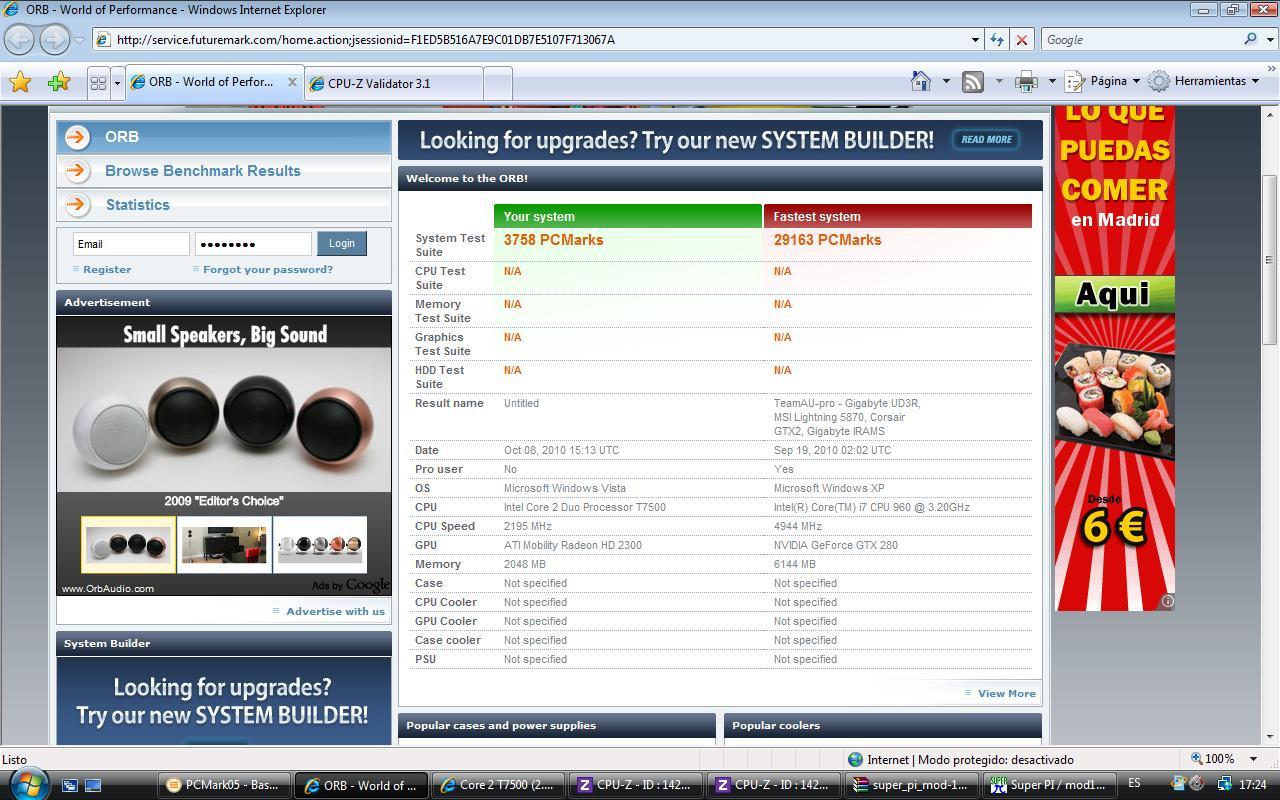The height and width of the screenshot is (800, 1280).
Task: Click the Google search box
Action: point(1139,40)
